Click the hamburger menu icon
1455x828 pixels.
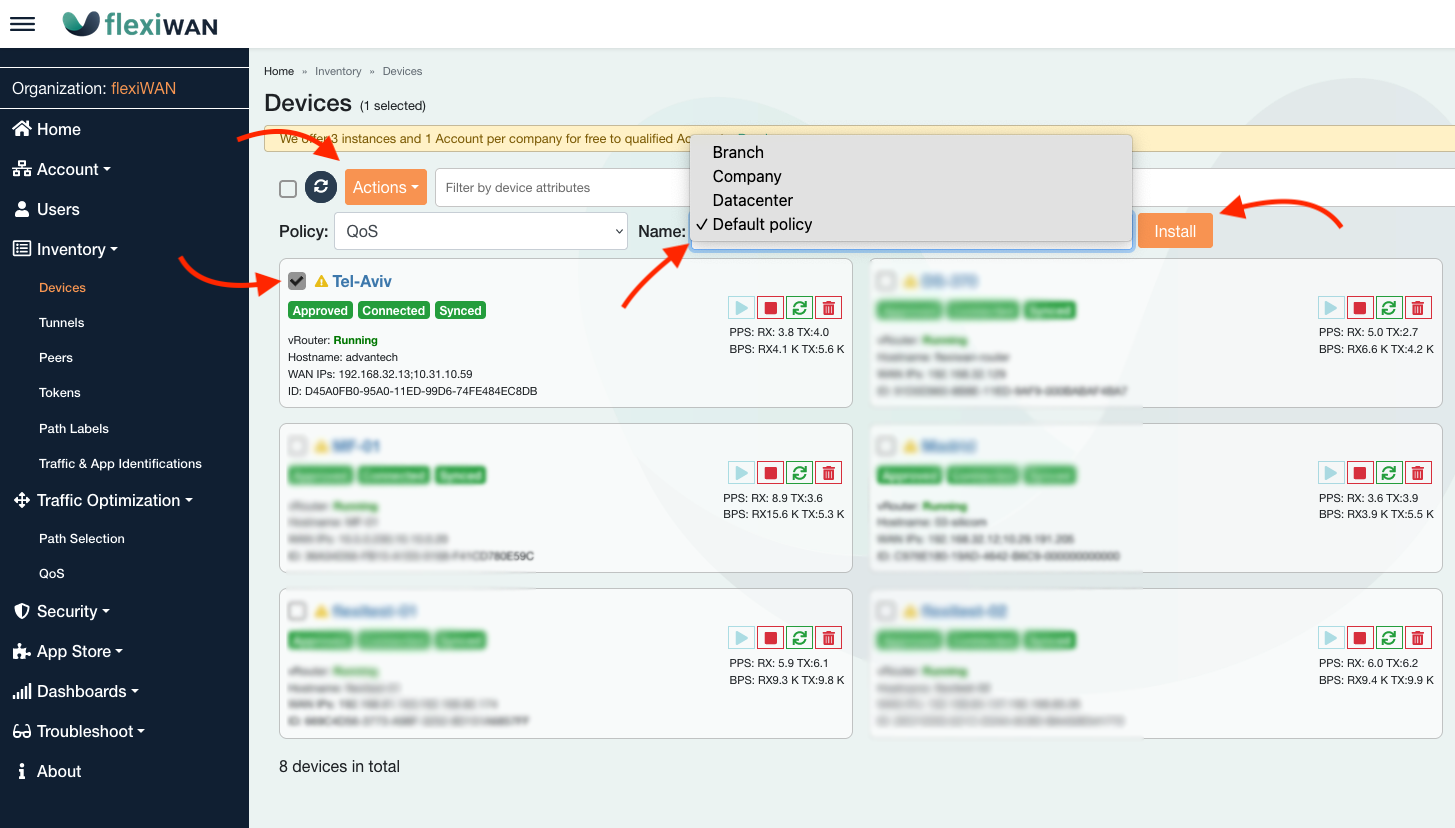point(22,24)
